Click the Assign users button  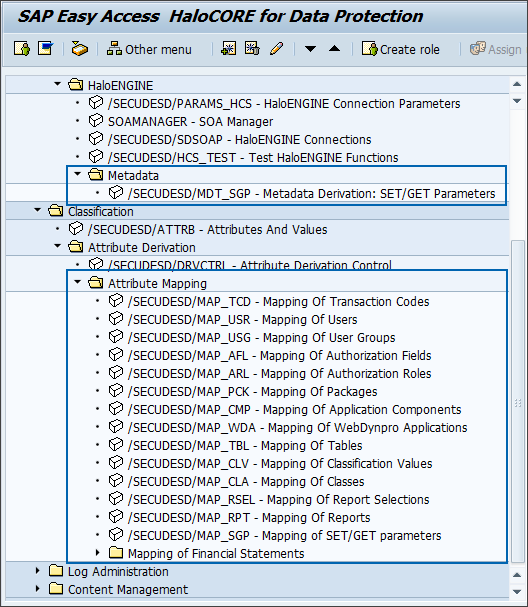pos(496,50)
